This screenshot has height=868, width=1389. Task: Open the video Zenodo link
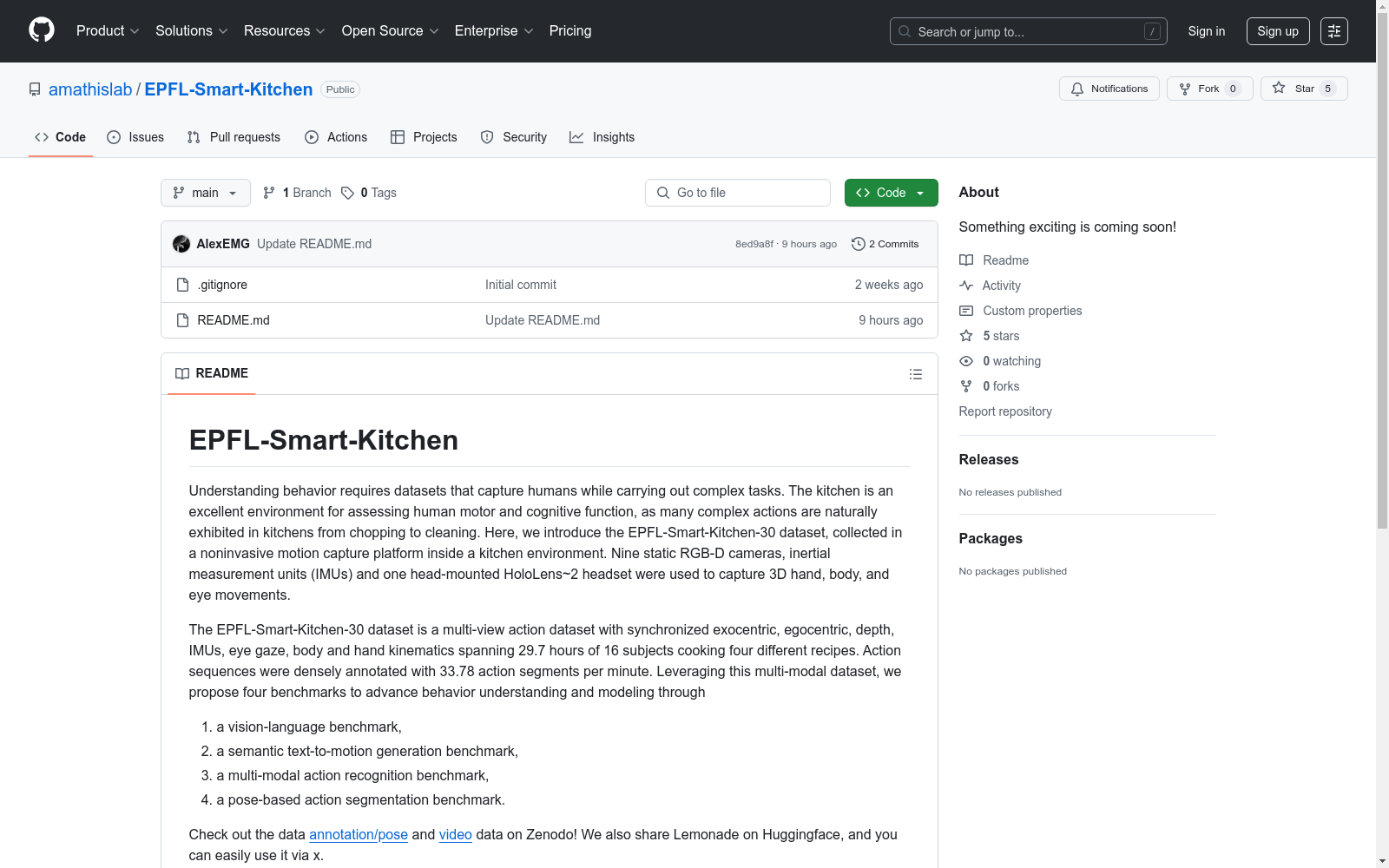(x=456, y=834)
